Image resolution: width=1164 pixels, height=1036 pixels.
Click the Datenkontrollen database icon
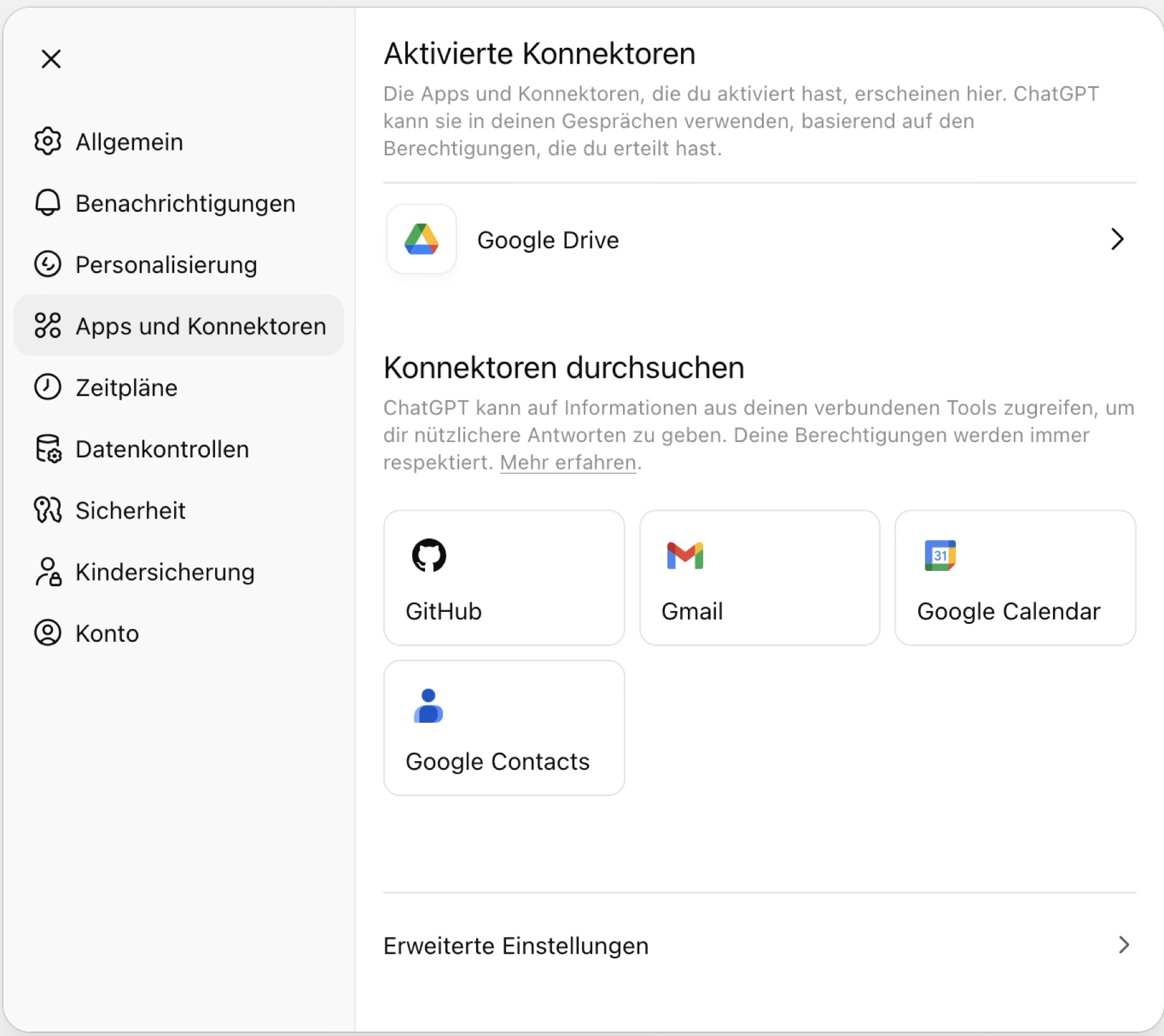(x=48, y=449)
